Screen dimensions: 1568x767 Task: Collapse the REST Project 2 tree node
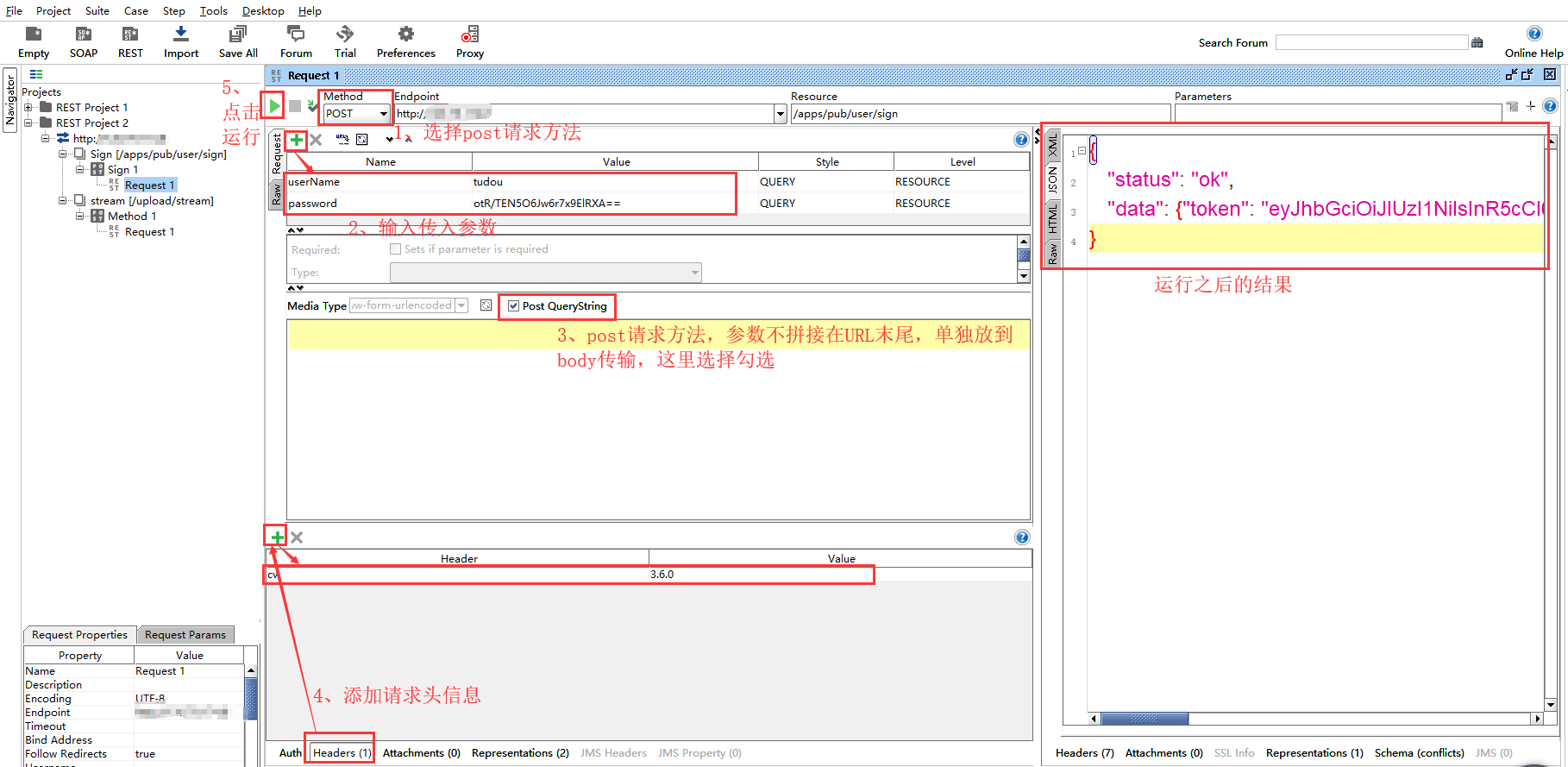(x=28, y=123)
